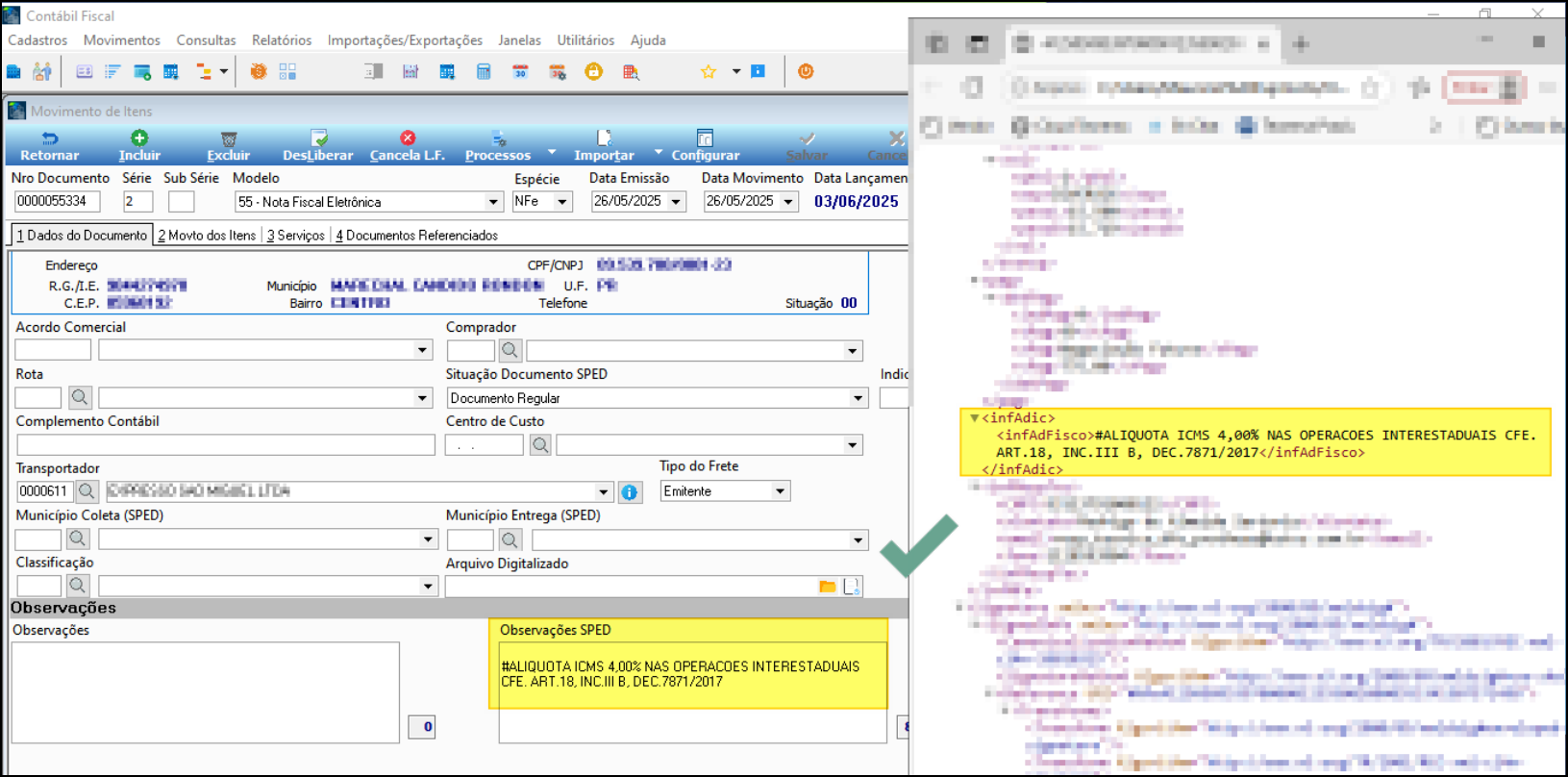1568x777 pixels.
Task: Open the Data Emissão date picker arrow
Action: (676, 202)
